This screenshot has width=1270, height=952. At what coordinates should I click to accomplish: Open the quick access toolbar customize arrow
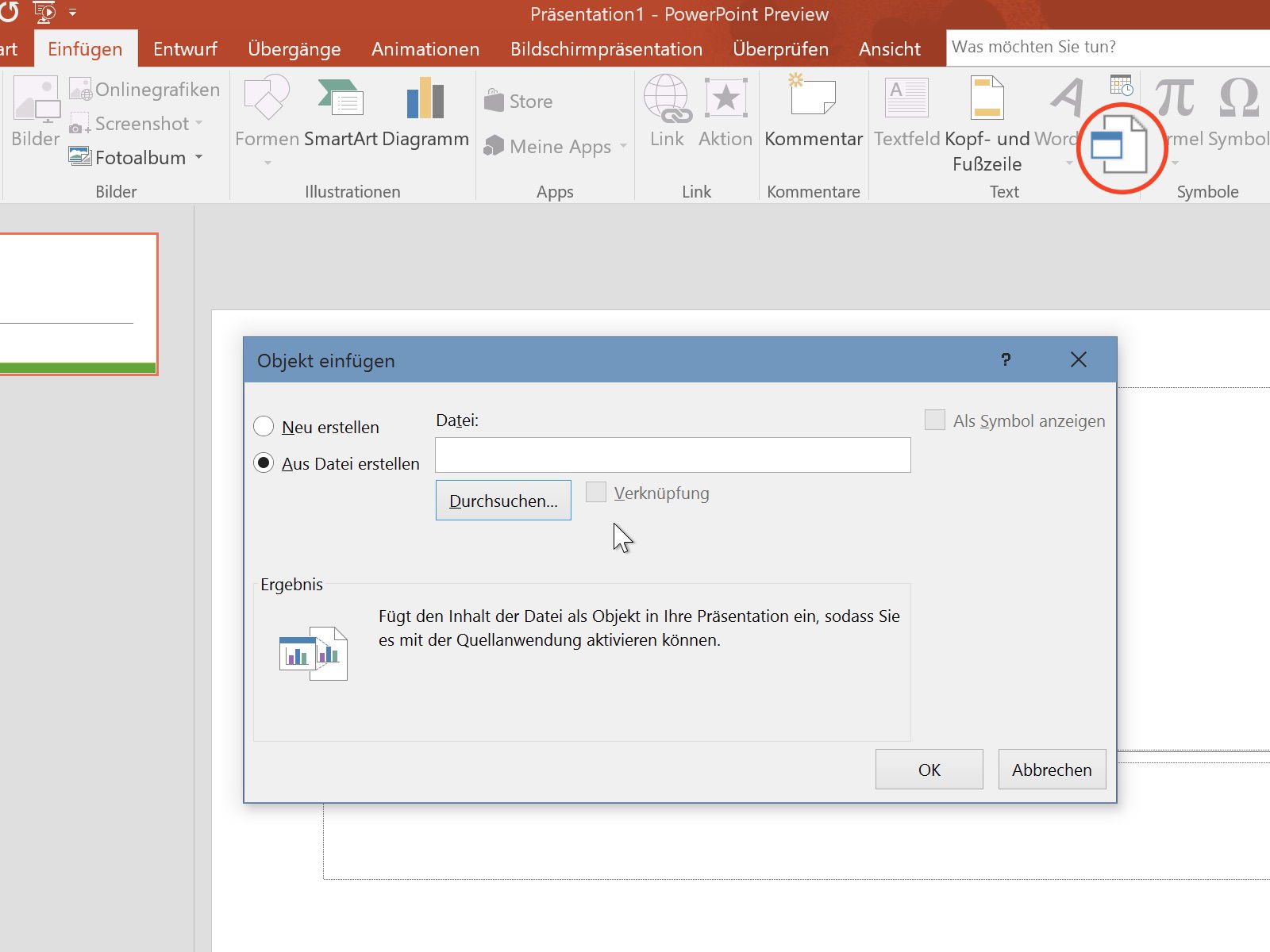(x=73, y=13)
